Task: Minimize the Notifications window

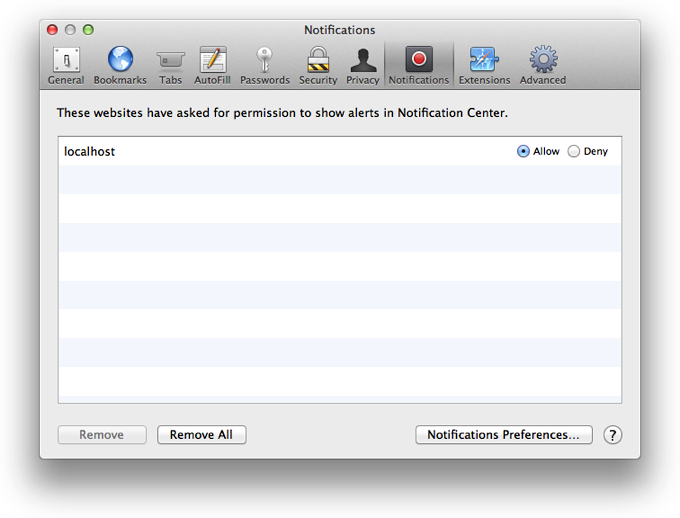Action: pos(70,30)
